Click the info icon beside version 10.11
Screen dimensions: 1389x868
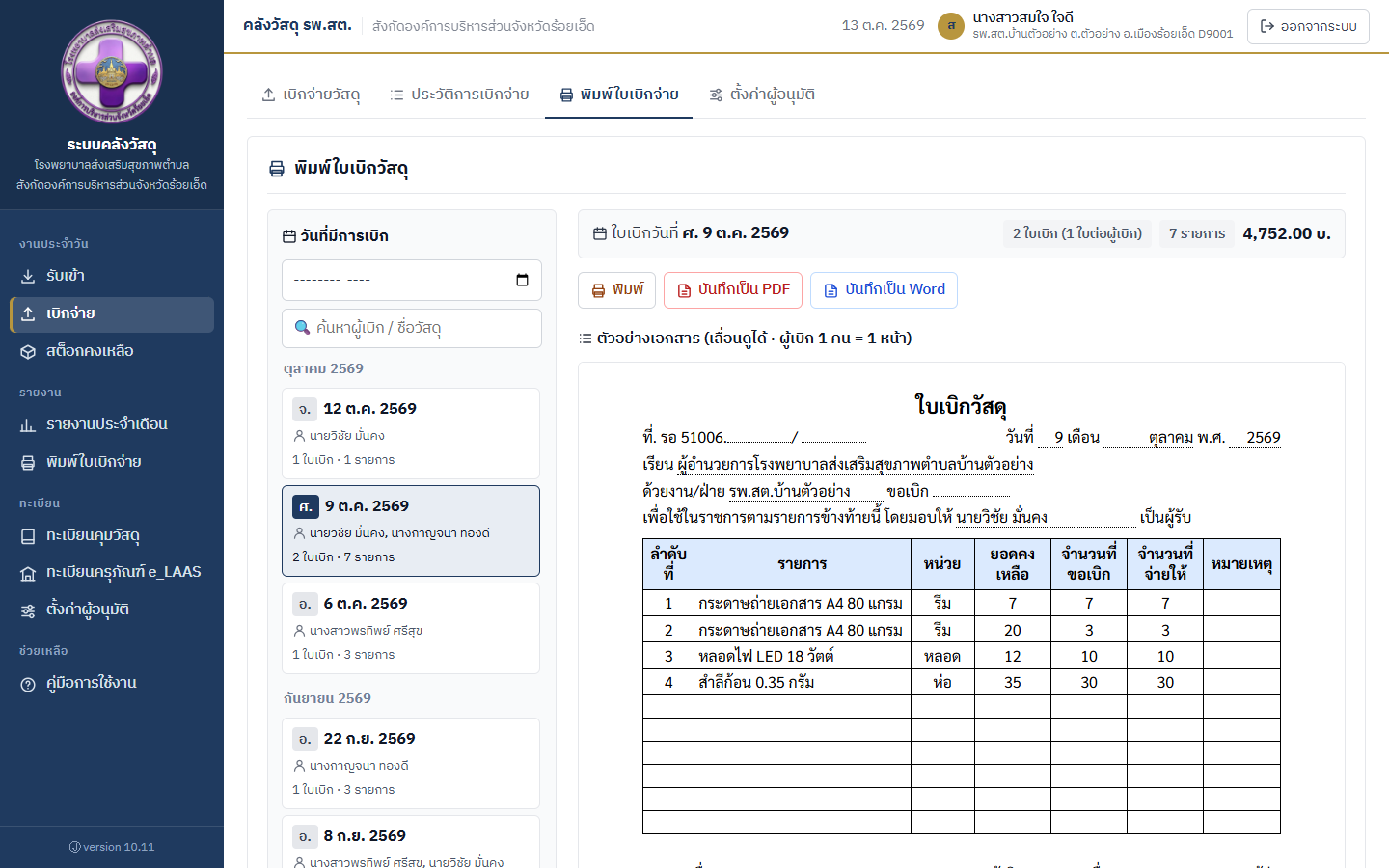pos(75,847)
